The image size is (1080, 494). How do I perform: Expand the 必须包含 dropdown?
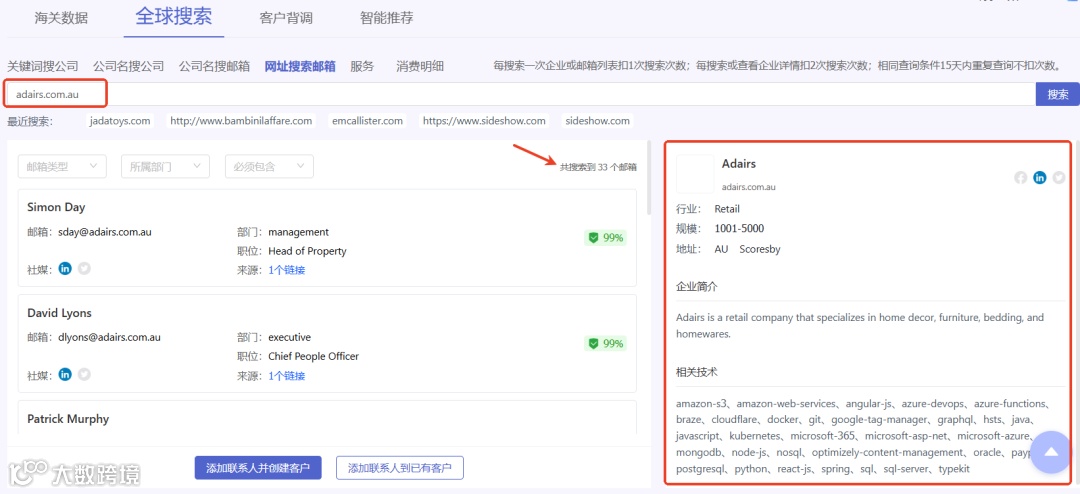[x=269, y=166]
